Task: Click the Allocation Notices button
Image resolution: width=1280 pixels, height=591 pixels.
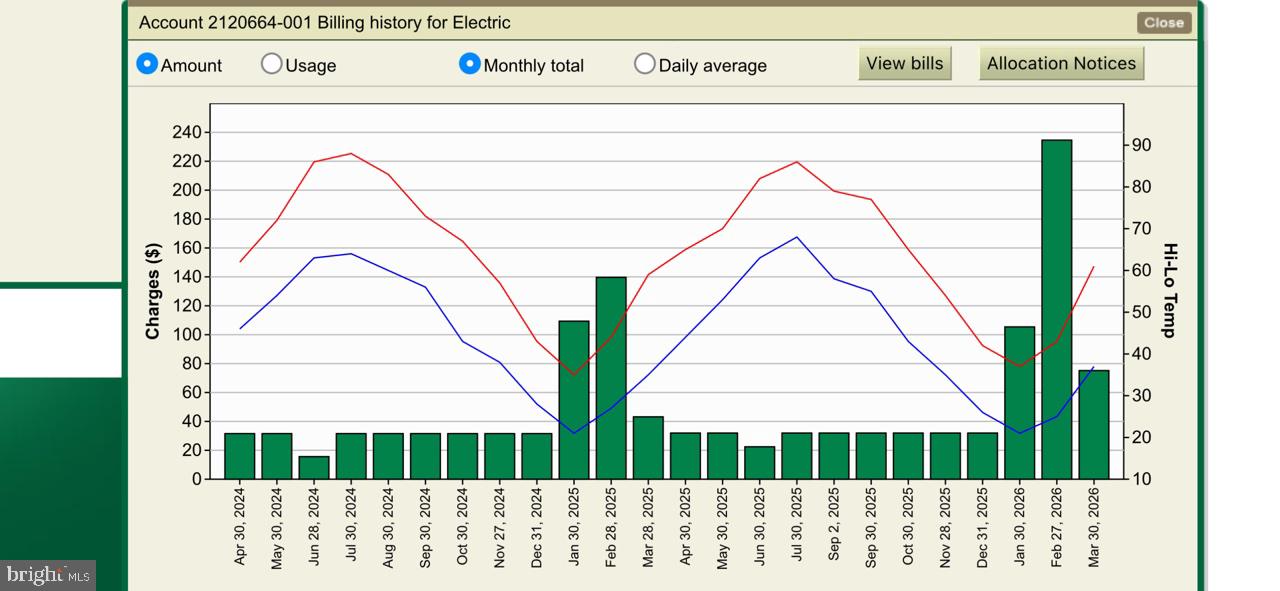Action: (x=1061, y=63)
